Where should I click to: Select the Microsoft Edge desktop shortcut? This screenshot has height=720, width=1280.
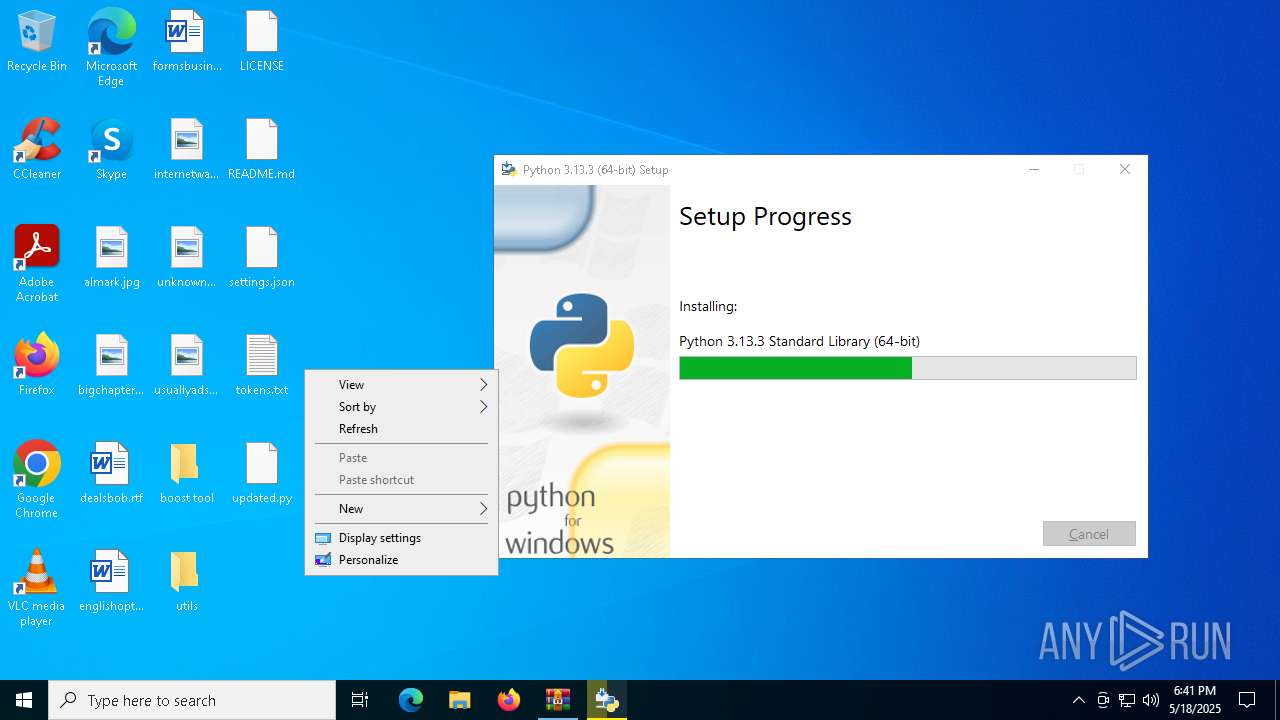coord(111,48)
